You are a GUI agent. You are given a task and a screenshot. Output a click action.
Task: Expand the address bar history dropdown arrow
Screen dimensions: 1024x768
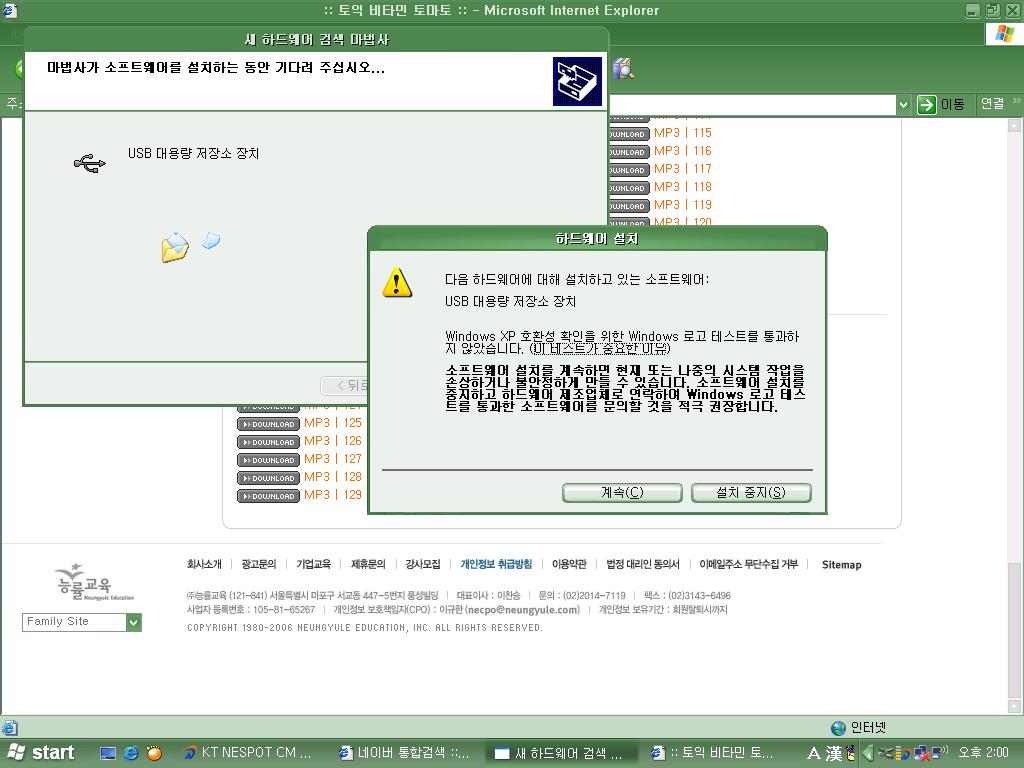tap(903, 103)
